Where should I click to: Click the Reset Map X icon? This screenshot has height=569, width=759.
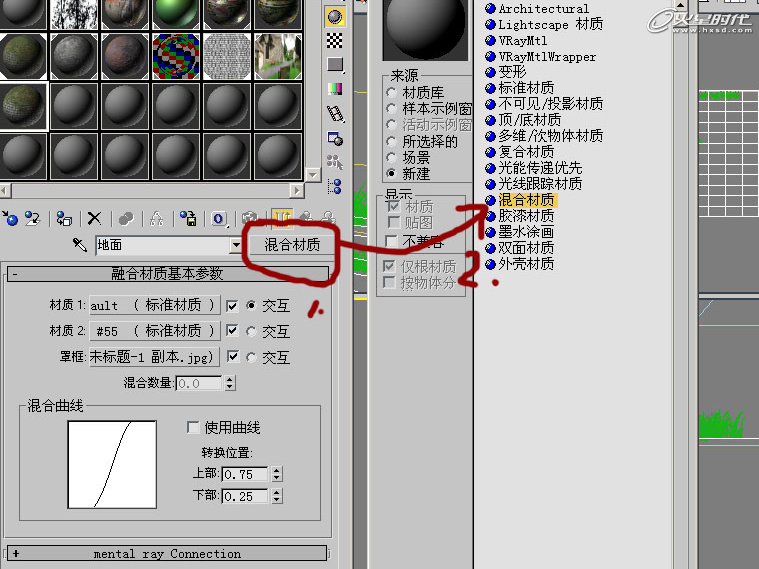click(94, 218)
